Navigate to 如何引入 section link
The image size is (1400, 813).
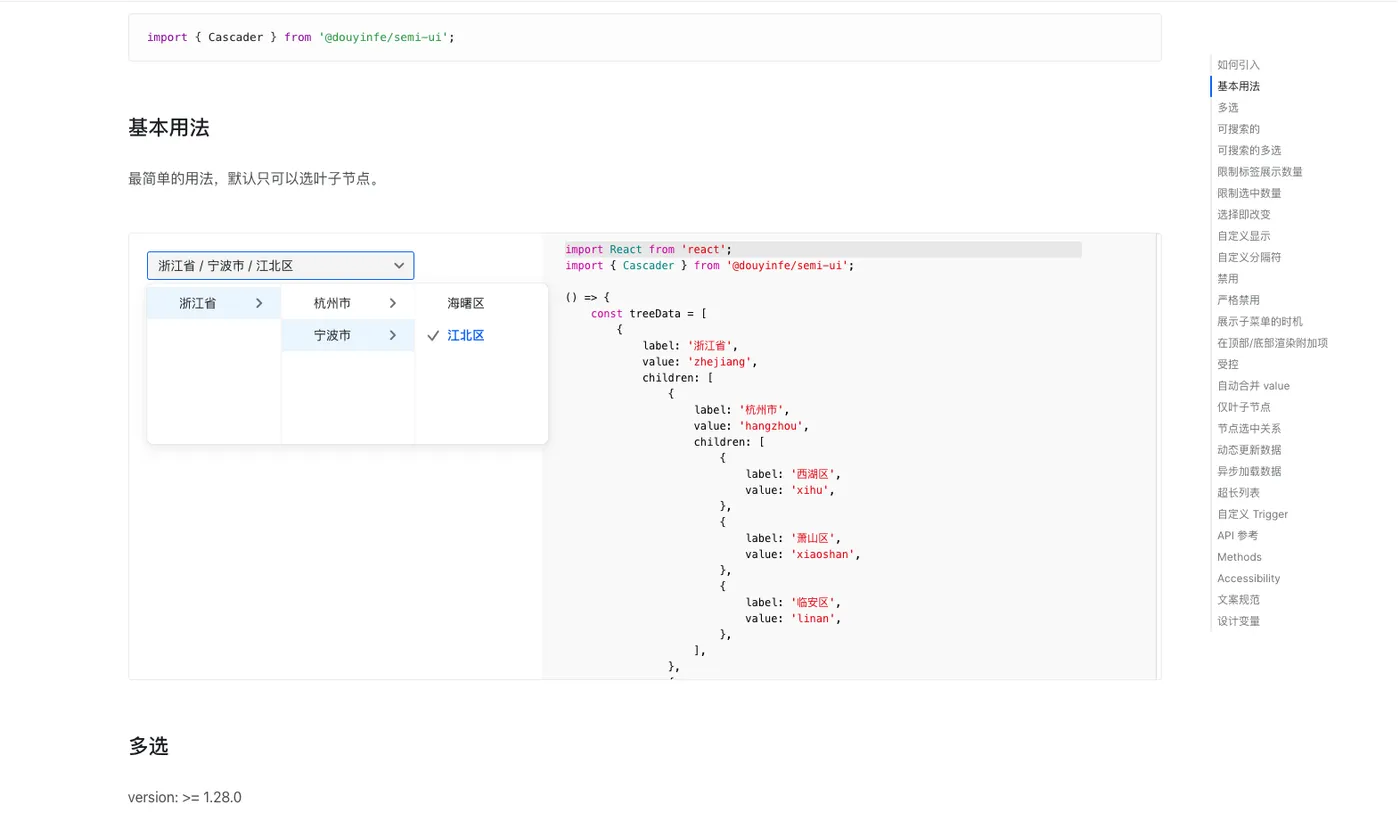coord(1238,65)
